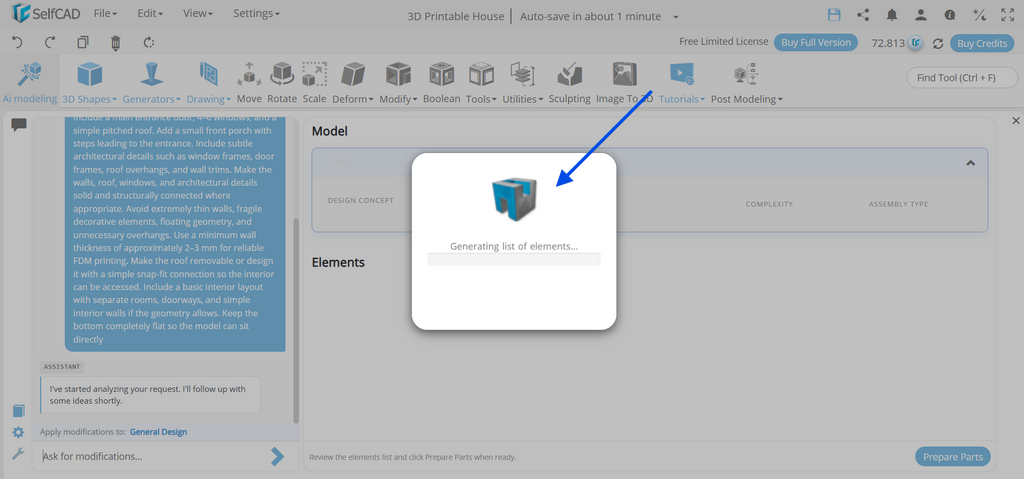This screenshot has width=1024, height=479.
Task: Open the Generators dropdown
Action: tap(152, 82)
